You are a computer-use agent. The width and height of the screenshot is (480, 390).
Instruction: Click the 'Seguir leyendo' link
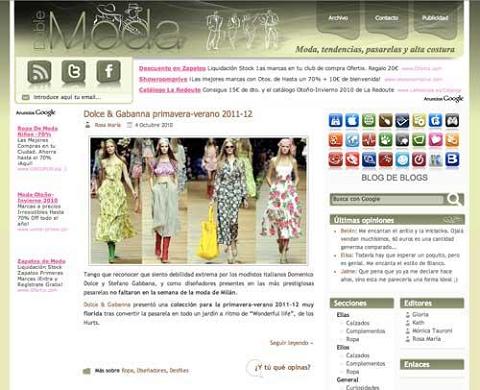click(x=291, y=343)
